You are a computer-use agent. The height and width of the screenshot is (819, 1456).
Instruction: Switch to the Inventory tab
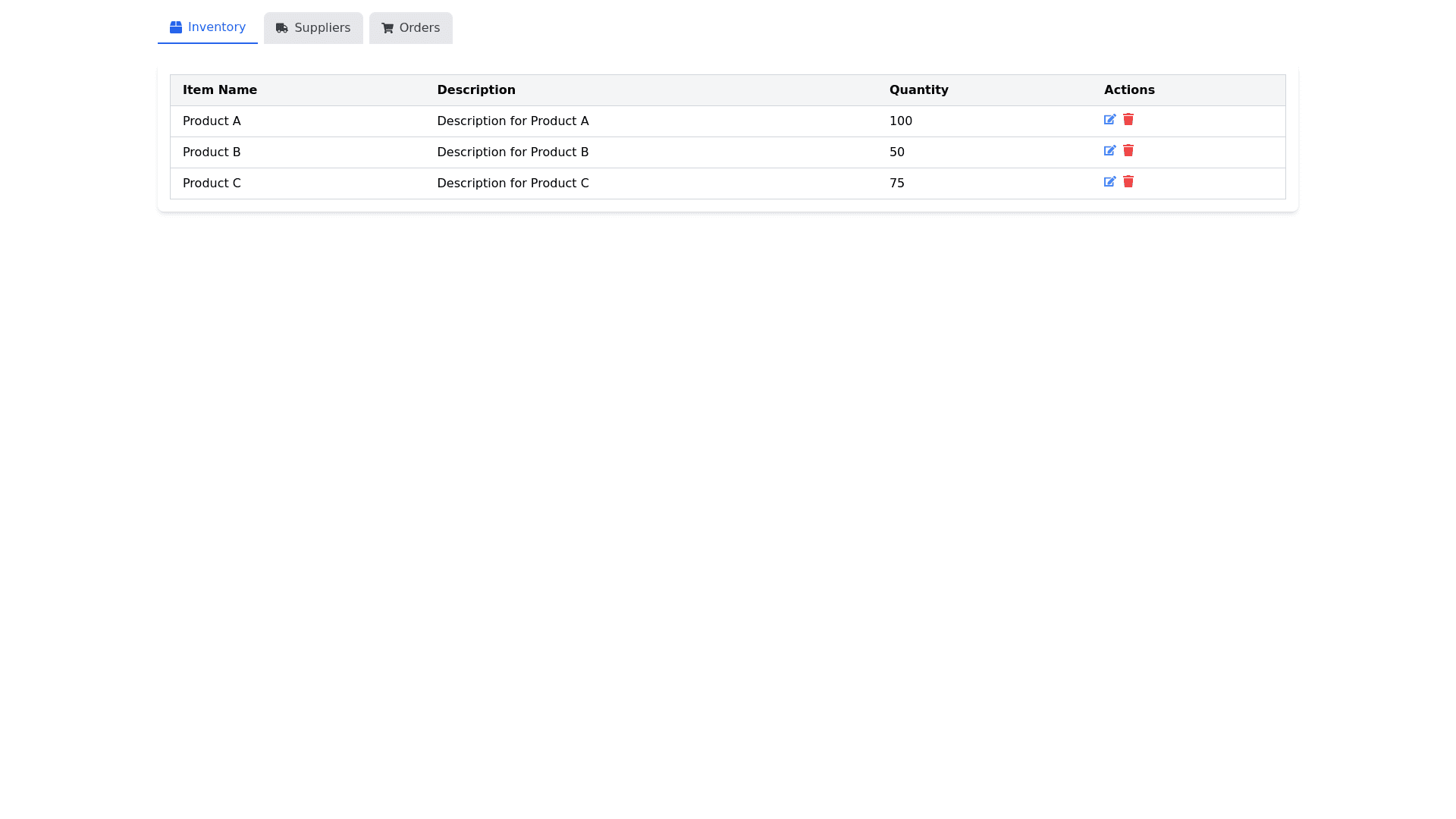(208, 27)
